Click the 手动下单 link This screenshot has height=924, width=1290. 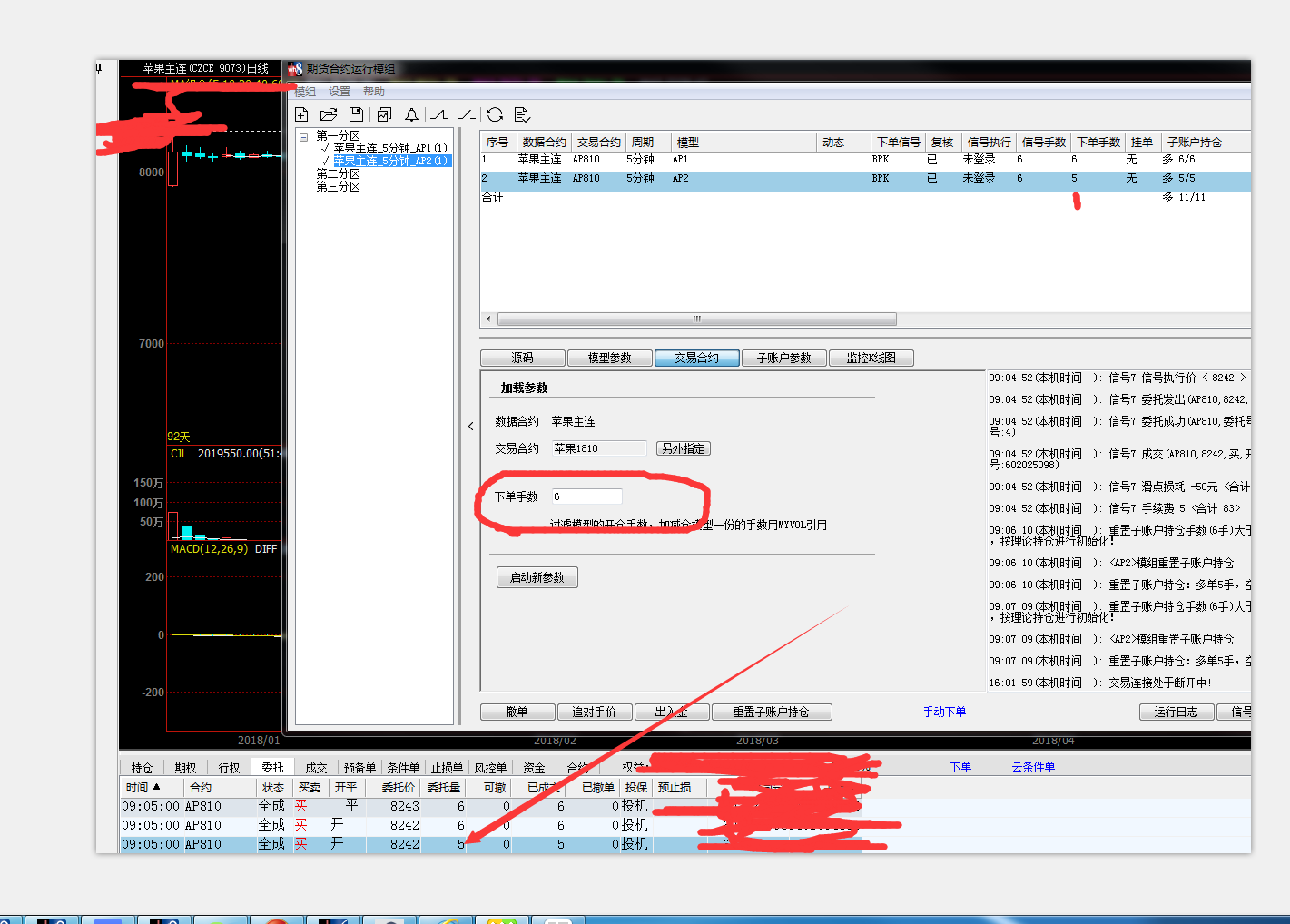[944, 712]
